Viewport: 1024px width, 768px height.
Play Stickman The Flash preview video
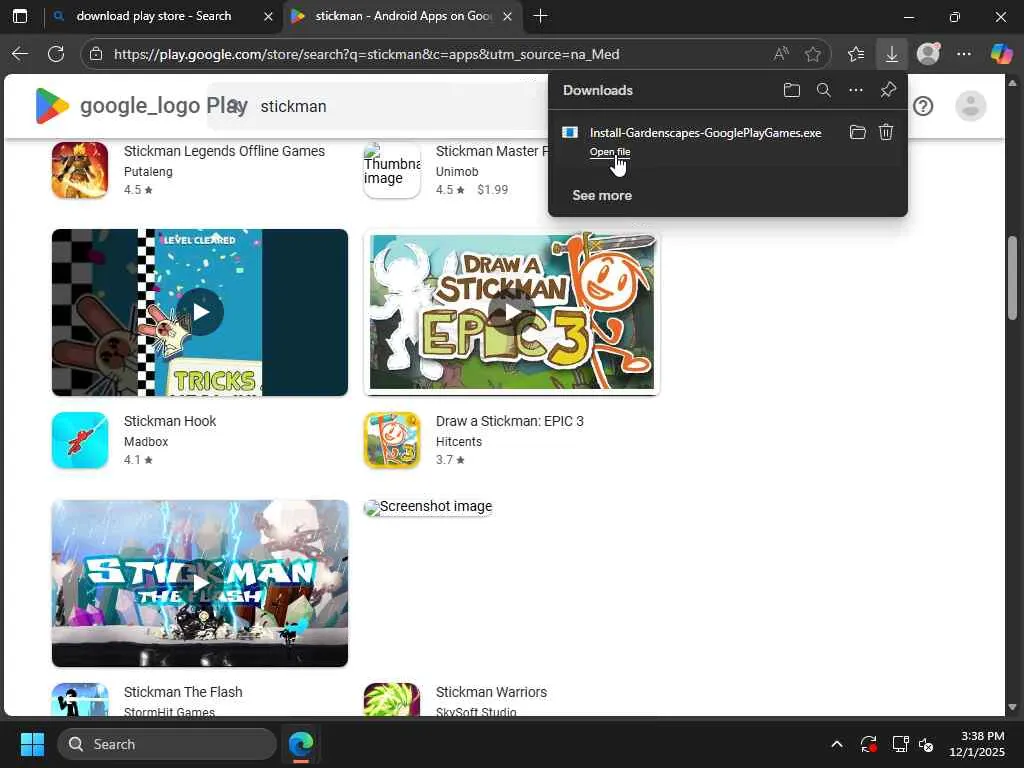click(200, 583)
